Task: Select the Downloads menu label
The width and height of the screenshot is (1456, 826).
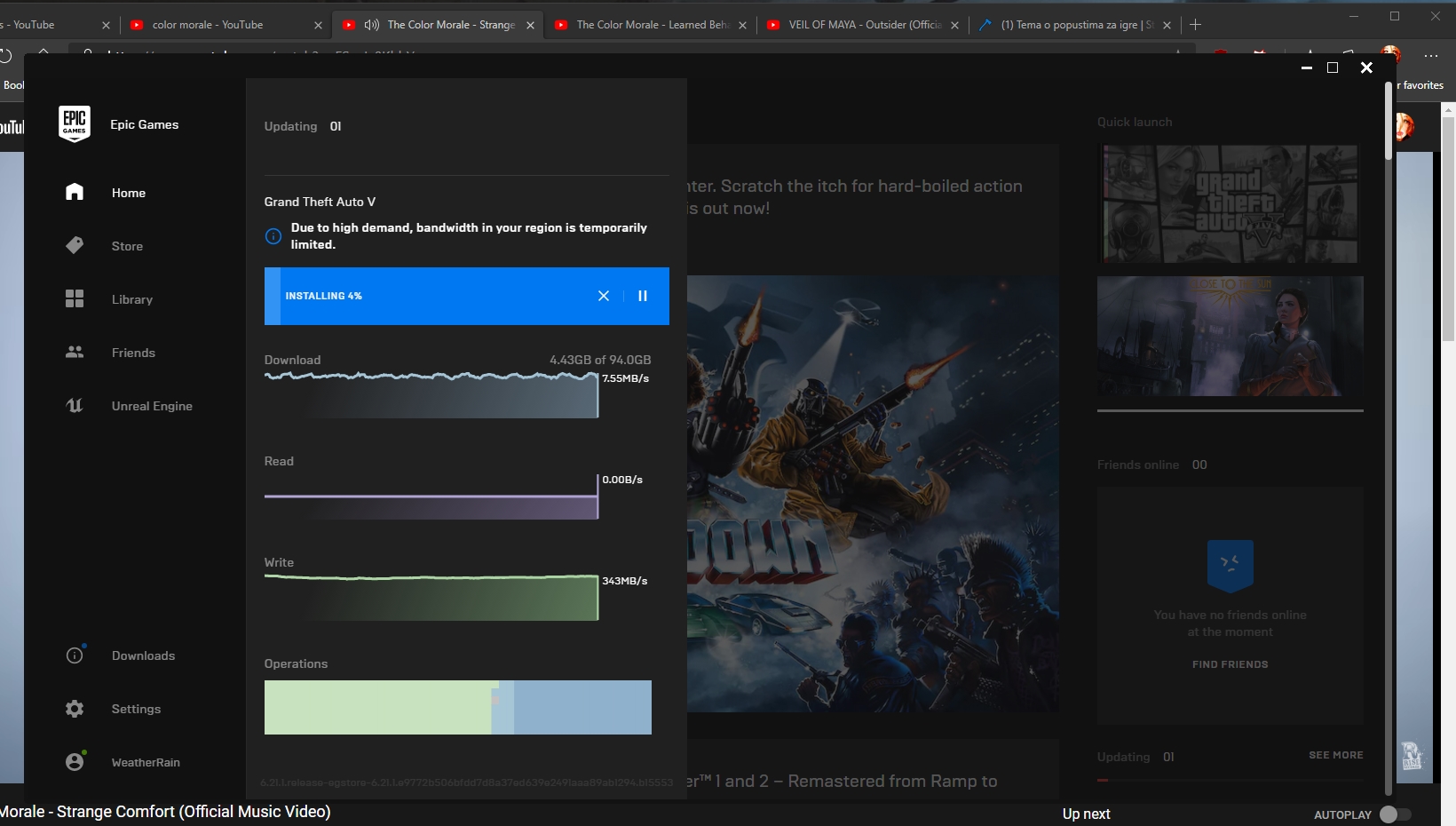Action: [x=143, y=655]
